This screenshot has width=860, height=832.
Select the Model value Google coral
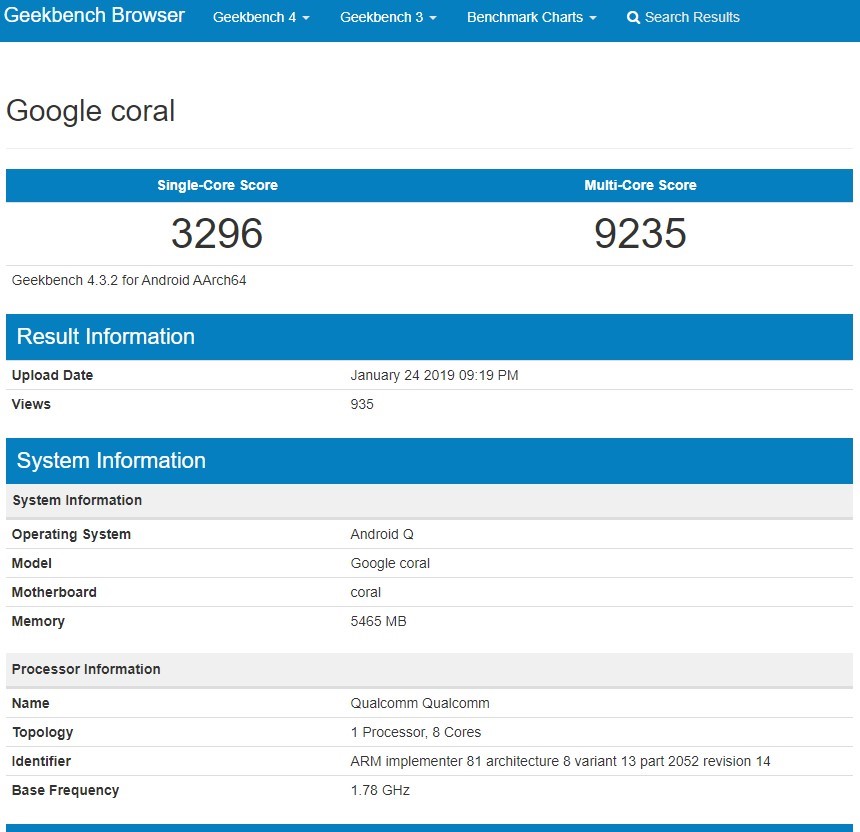click(x=390, y=563)
